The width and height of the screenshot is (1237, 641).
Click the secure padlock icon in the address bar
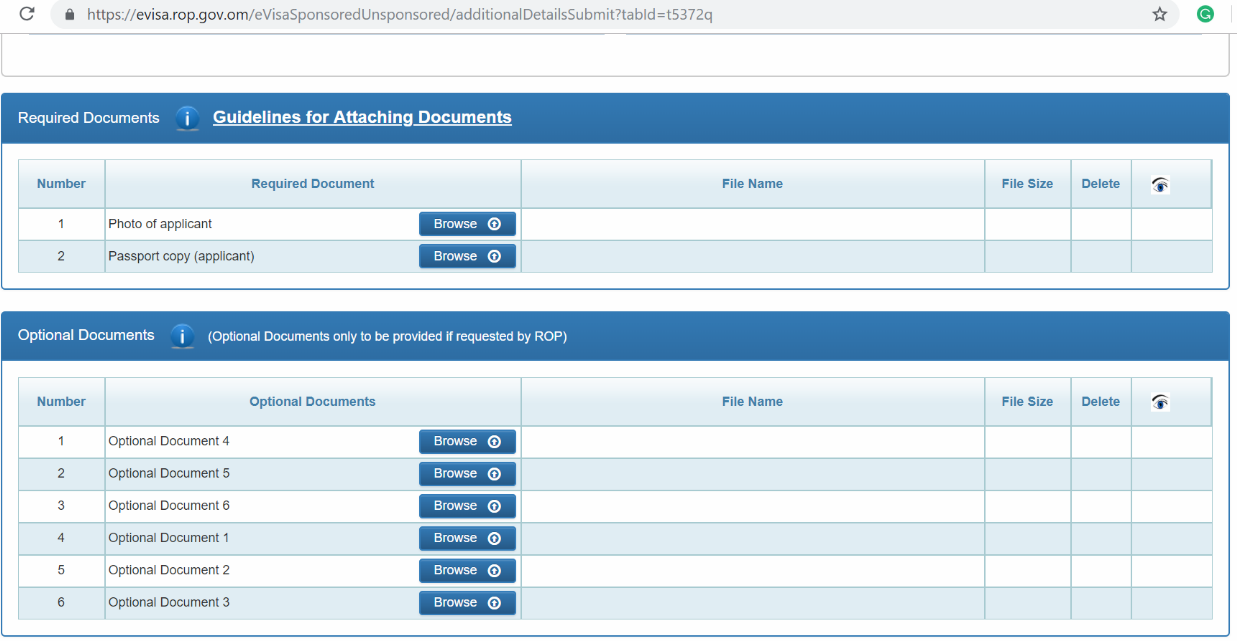[69, 15]
